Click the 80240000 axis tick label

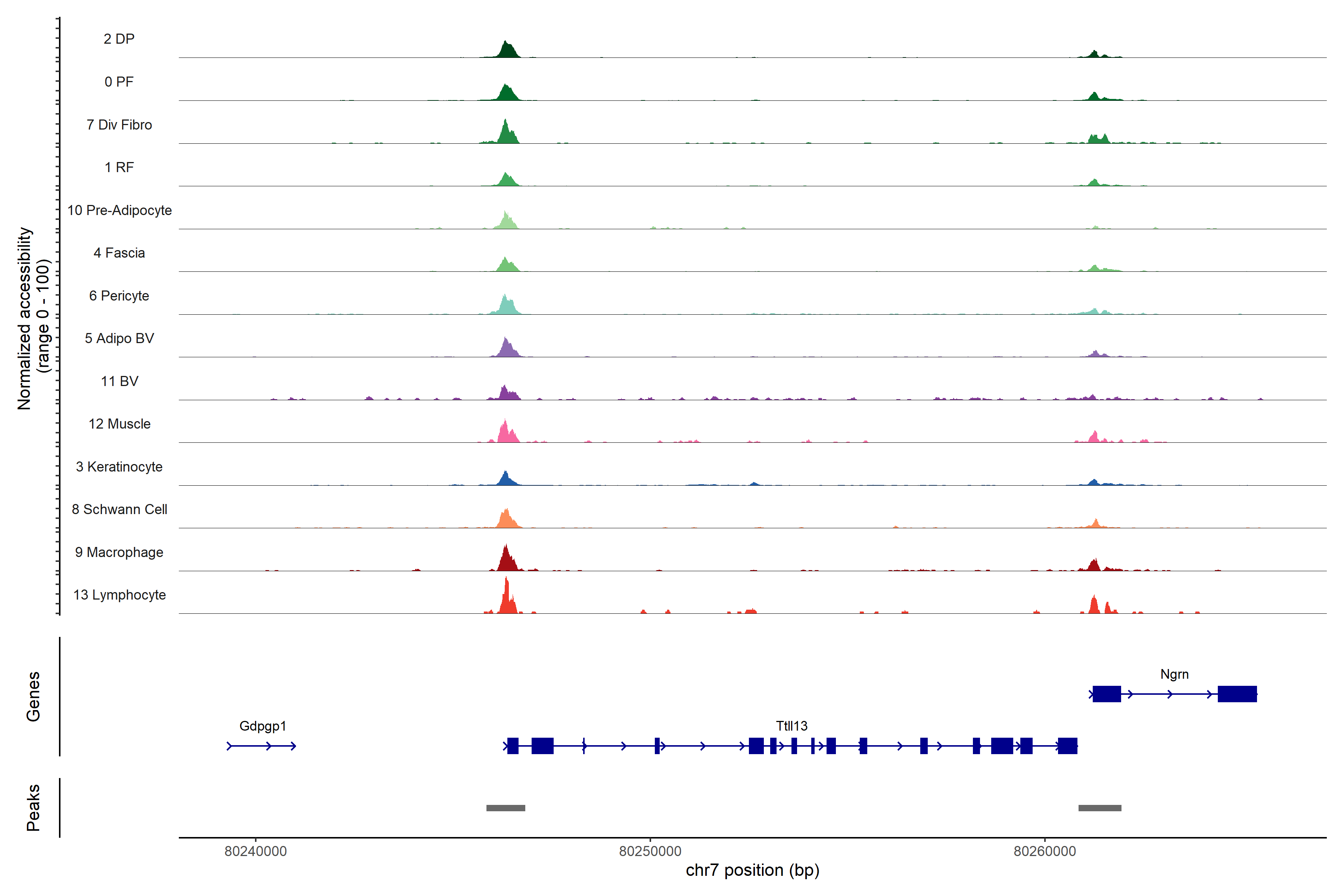point(255,852)
